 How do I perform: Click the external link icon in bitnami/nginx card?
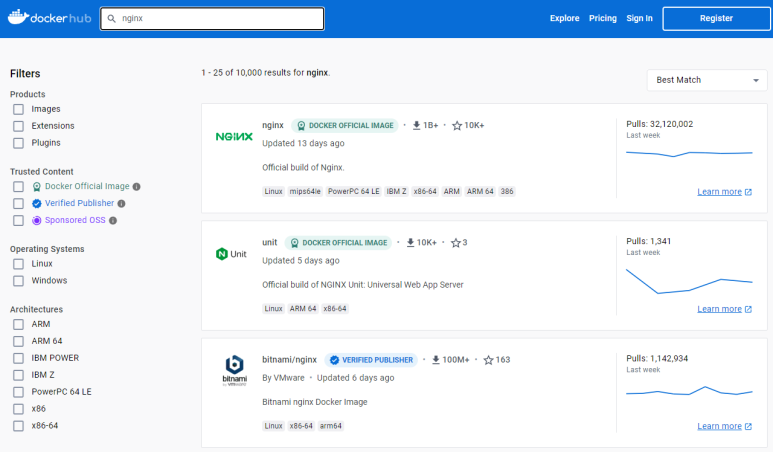748,426
